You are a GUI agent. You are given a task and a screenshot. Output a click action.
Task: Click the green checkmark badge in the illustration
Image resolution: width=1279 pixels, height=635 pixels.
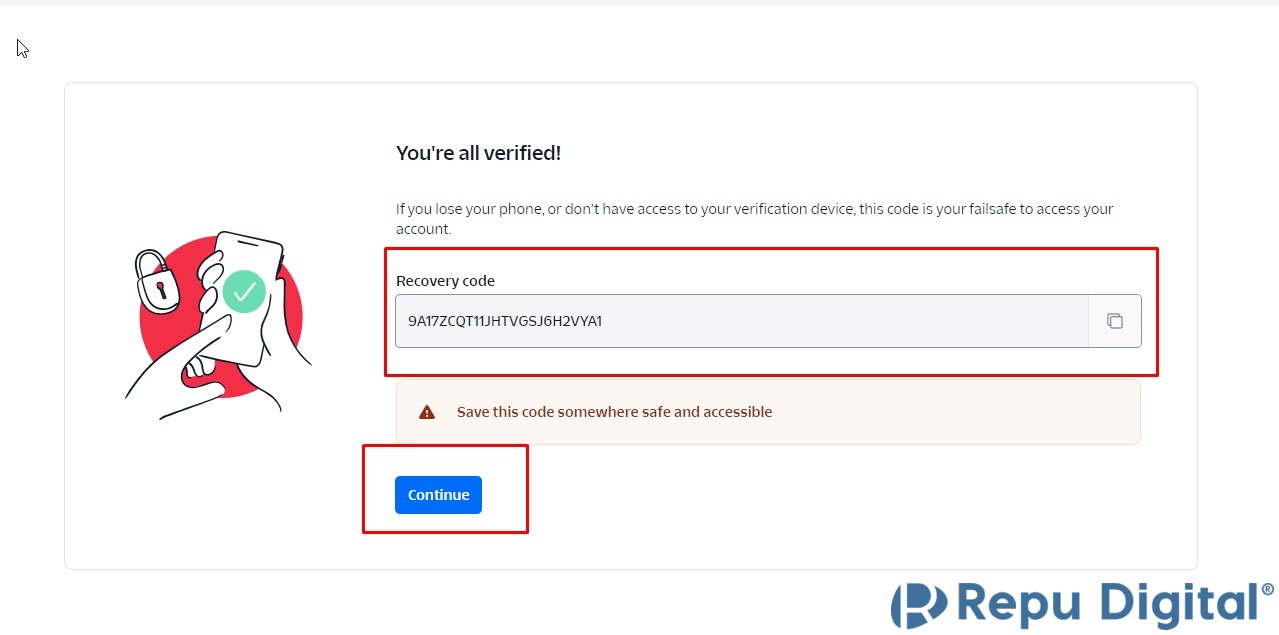(243, 291)
